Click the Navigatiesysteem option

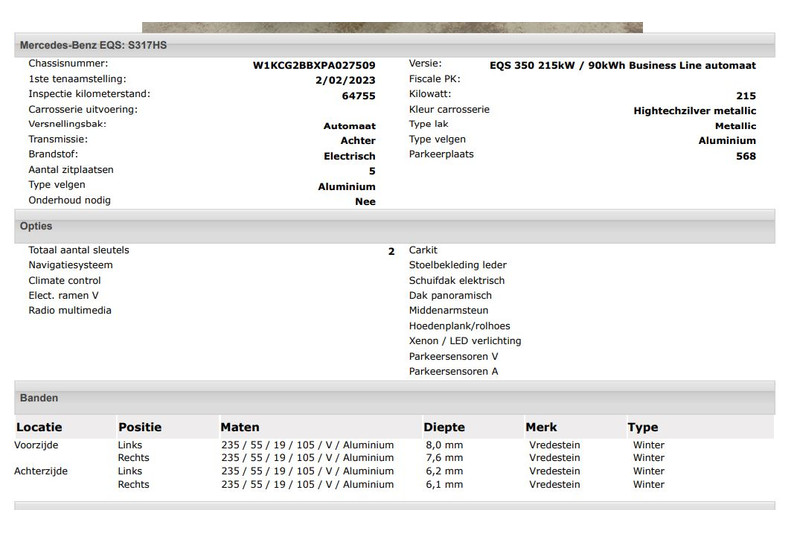click(x=71, y=265)
